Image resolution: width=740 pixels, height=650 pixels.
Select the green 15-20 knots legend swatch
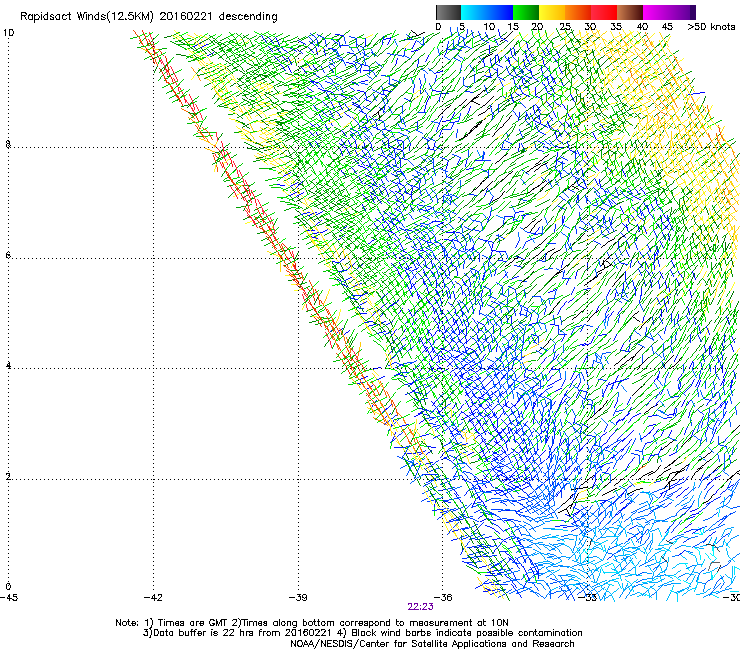526,12
